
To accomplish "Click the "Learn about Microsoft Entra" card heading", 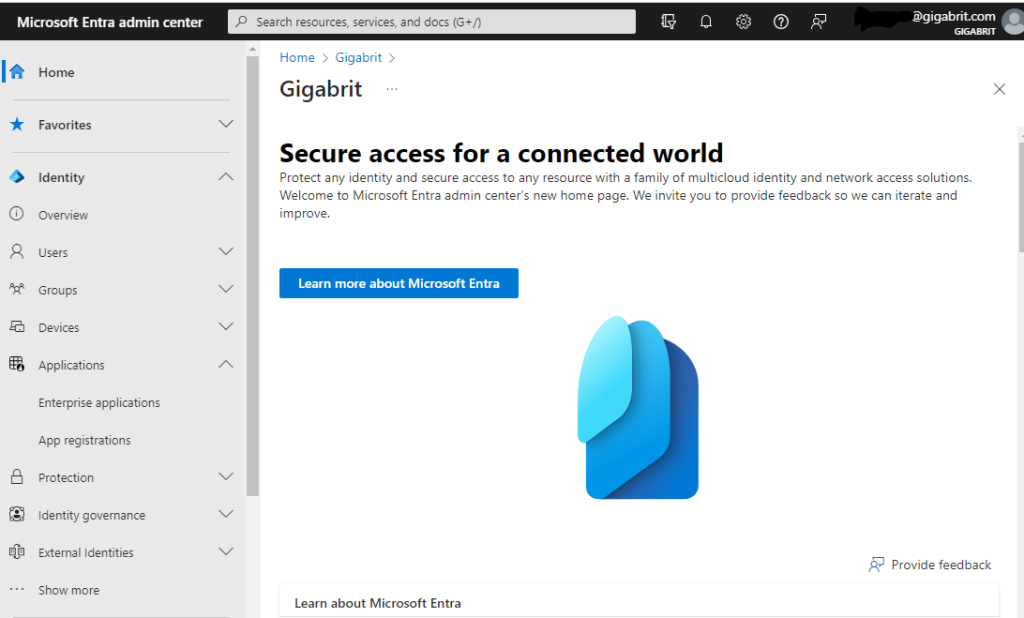I will point(377,603).
